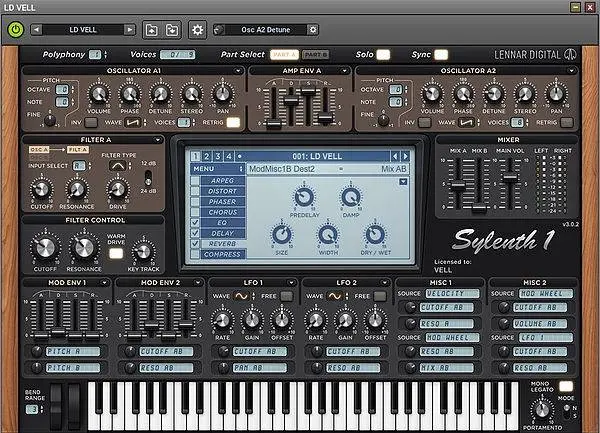Click the reverb Dry / Wet knob
Image resolution: width=600 pixels, height=433 pixels.
coord(375,235)
